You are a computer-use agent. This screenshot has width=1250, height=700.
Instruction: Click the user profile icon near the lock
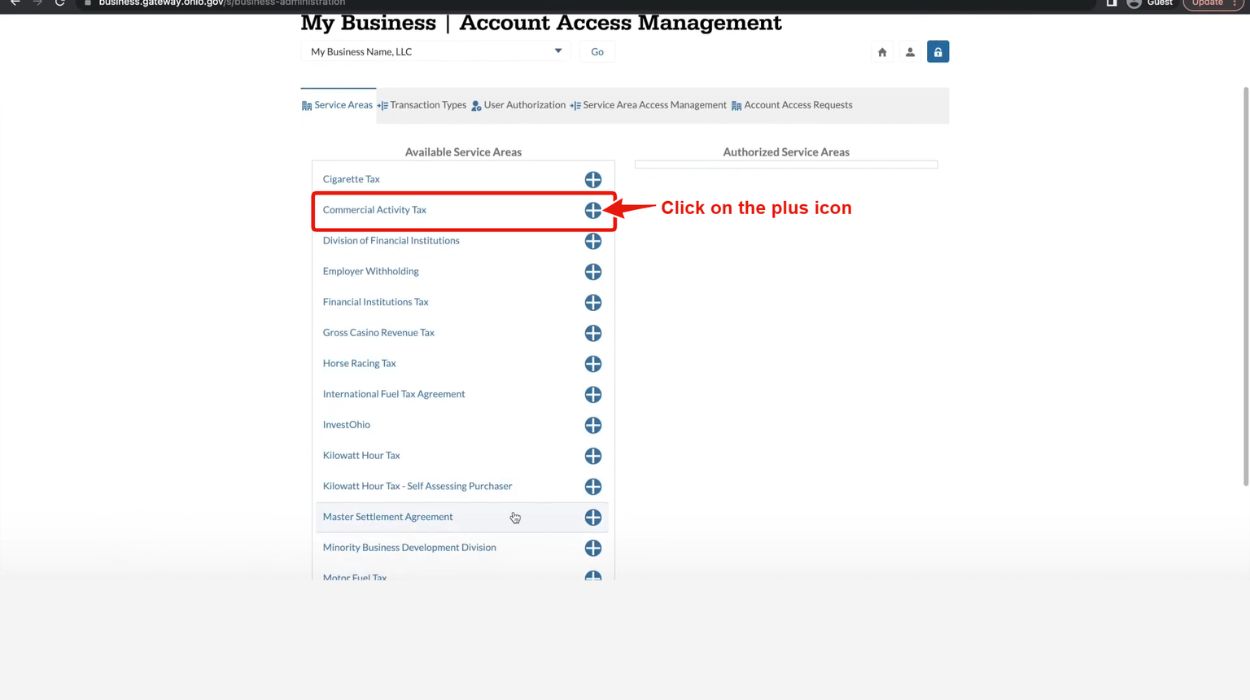909,50
